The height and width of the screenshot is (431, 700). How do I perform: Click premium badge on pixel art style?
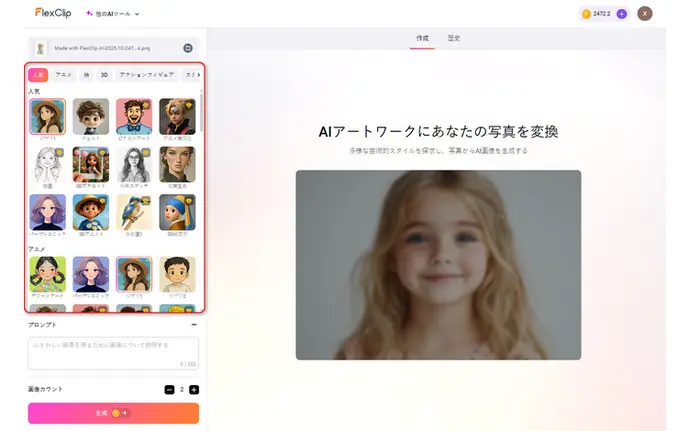click(x=146, y=105)
